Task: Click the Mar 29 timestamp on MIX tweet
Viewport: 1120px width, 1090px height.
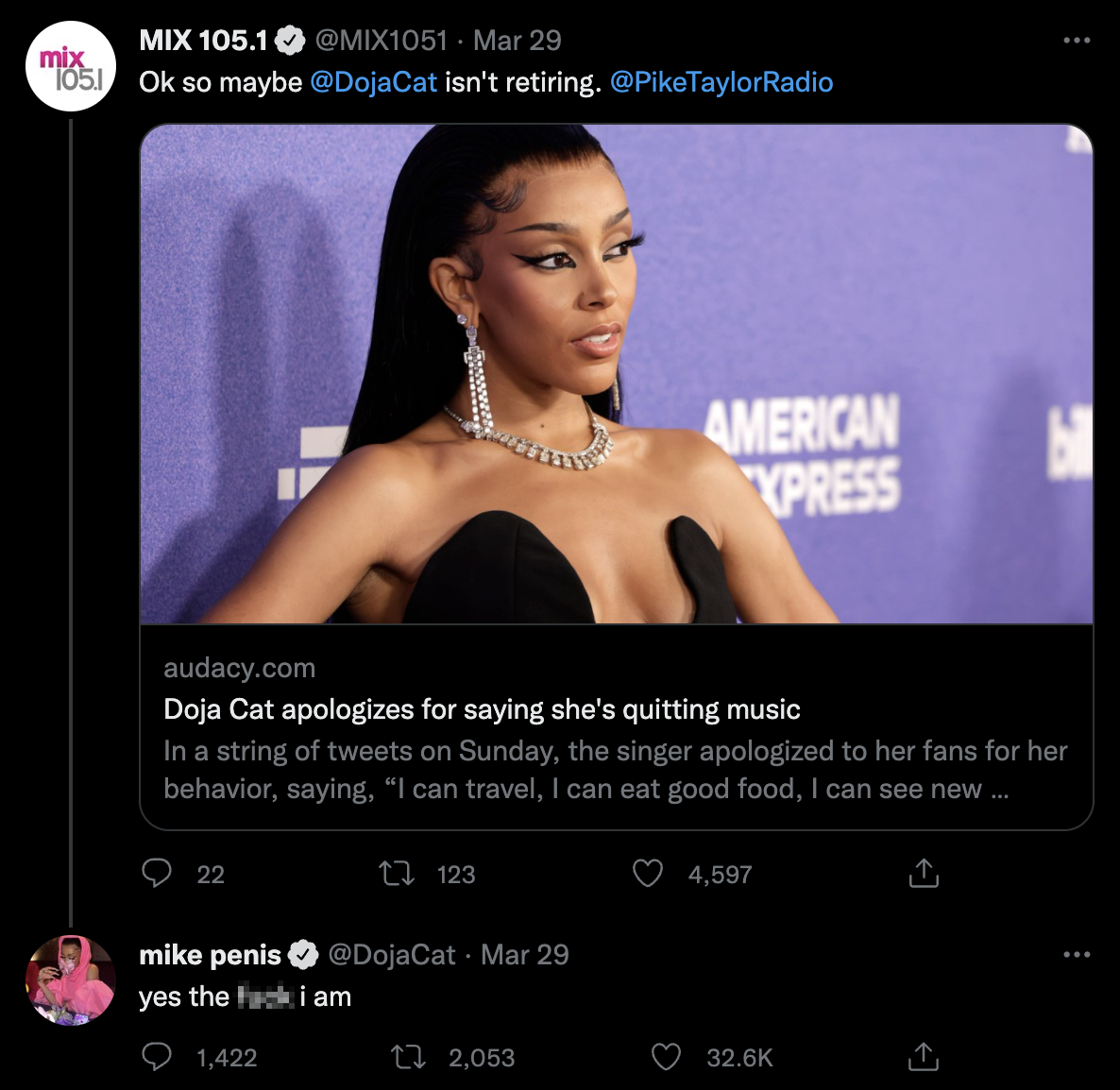Action: (x=517, y=41)
